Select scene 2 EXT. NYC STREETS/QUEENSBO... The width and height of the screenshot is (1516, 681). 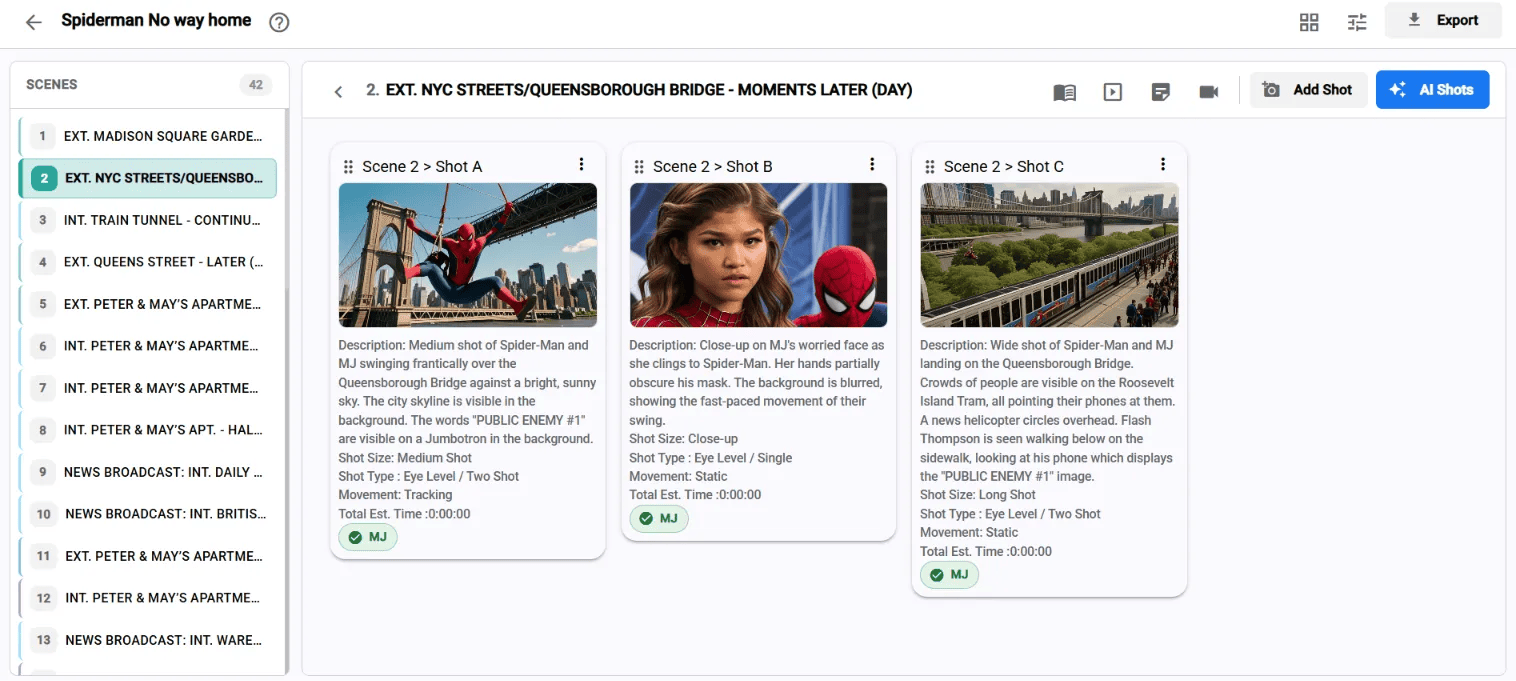(148, 178)
